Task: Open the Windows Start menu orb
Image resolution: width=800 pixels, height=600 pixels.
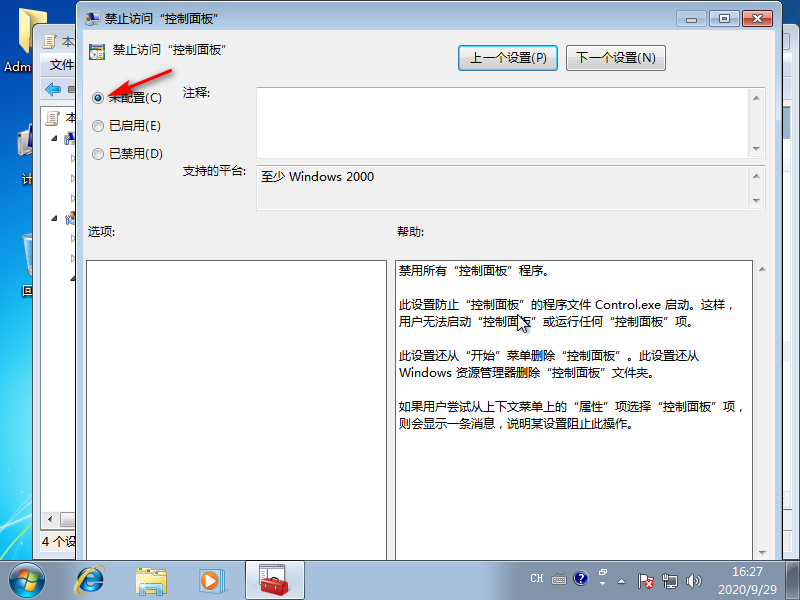Action: (x=27, y=578)
